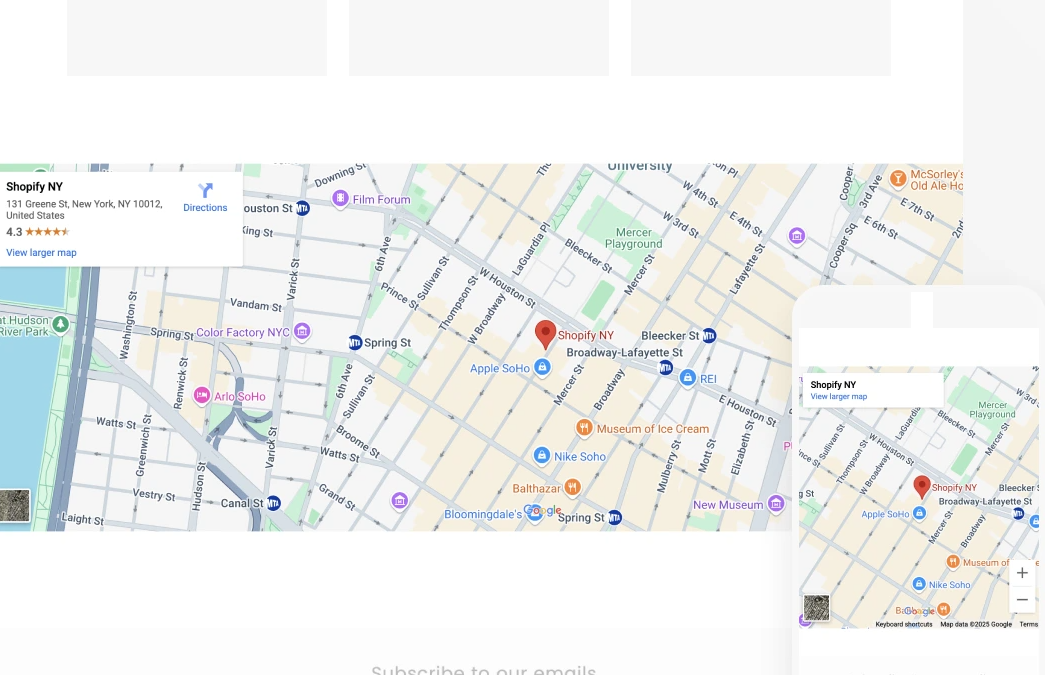Click the red Shopify NY pin on the desktop map
Screen dimensions: 1045x675
pyautogui.click(x=545, y=335)
